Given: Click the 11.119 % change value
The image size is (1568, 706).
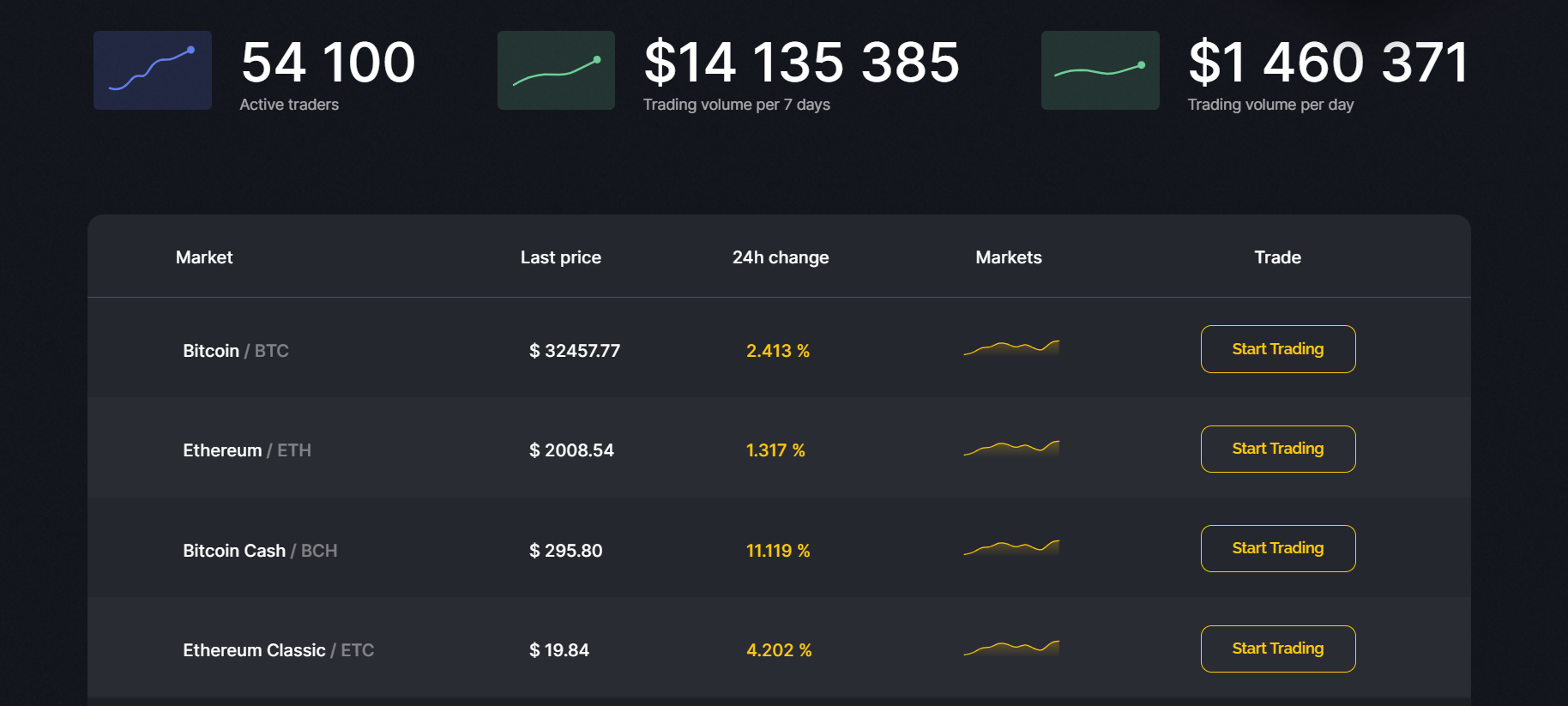Looking at the screenshot, I should (x=778, y=551).
